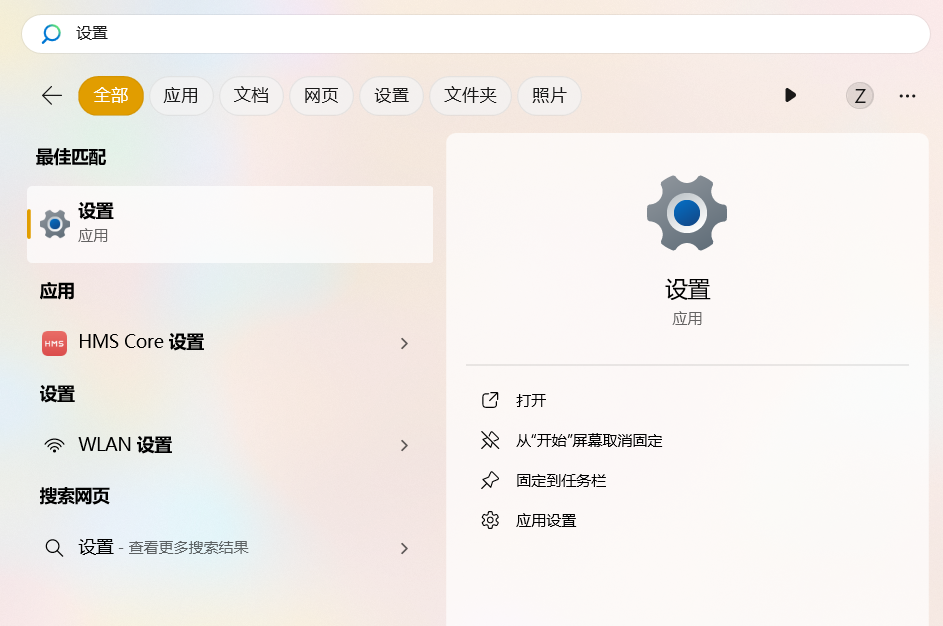943x626 pixels.
Task: Click the unpin icon for Start screen
Action: 490,440
